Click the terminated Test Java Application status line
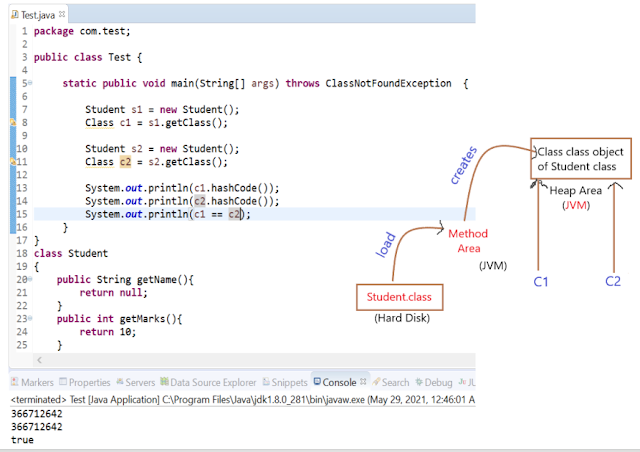 pos(243,399)
